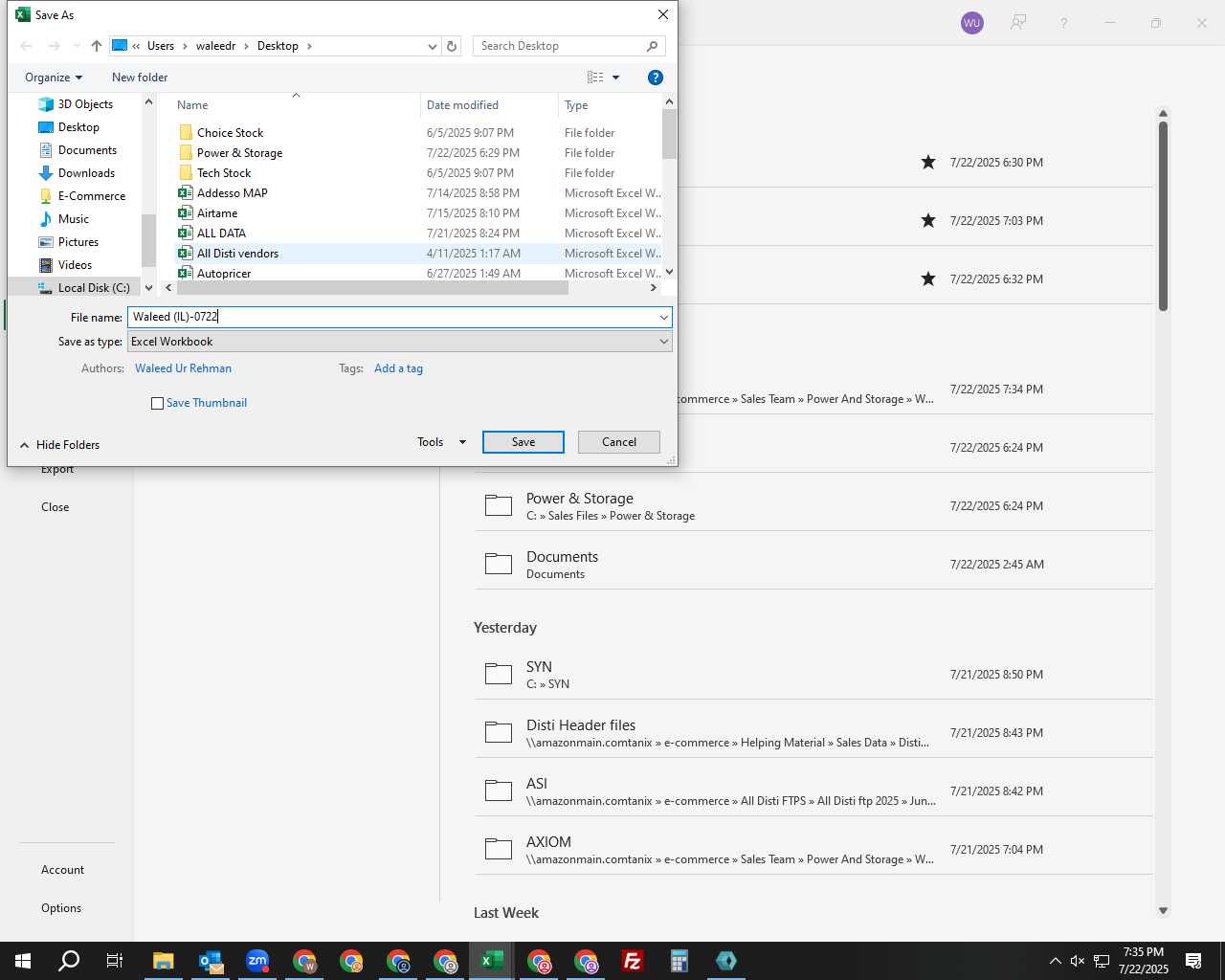
Task: Tick the Save Thumbnail checkbox
Action: (x=158, y=404)
